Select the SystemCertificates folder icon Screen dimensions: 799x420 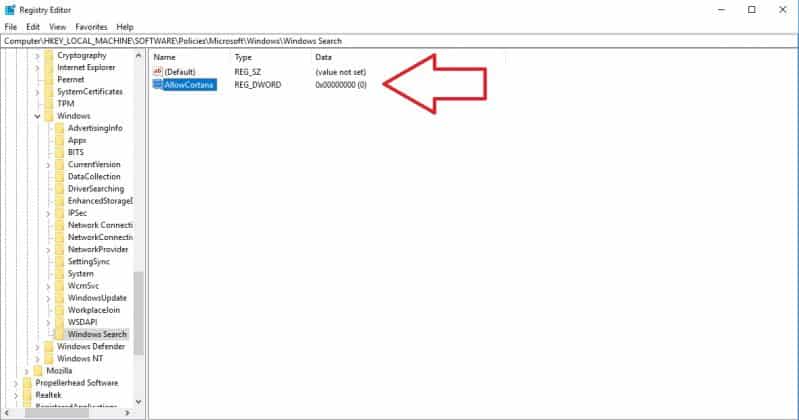[x=48, y=92]
